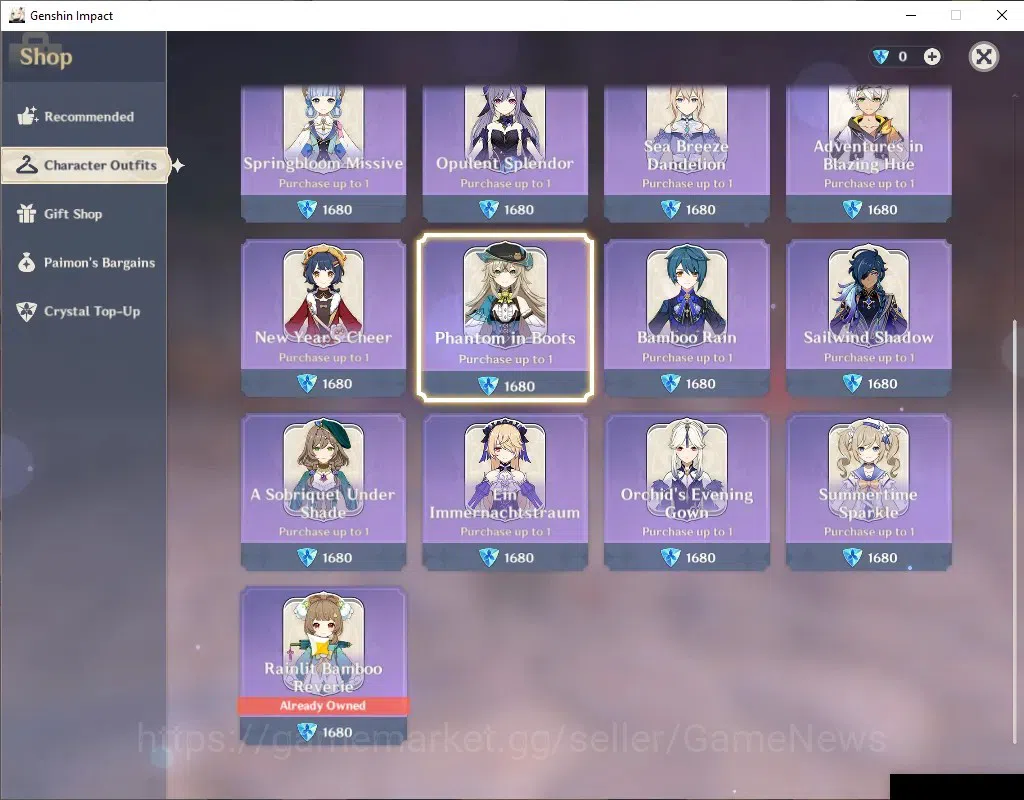Click the crystal price icon under Phantom in Boots
Image resolution: width=1024 pixels, height=800 pixels.
click(488, 386)
